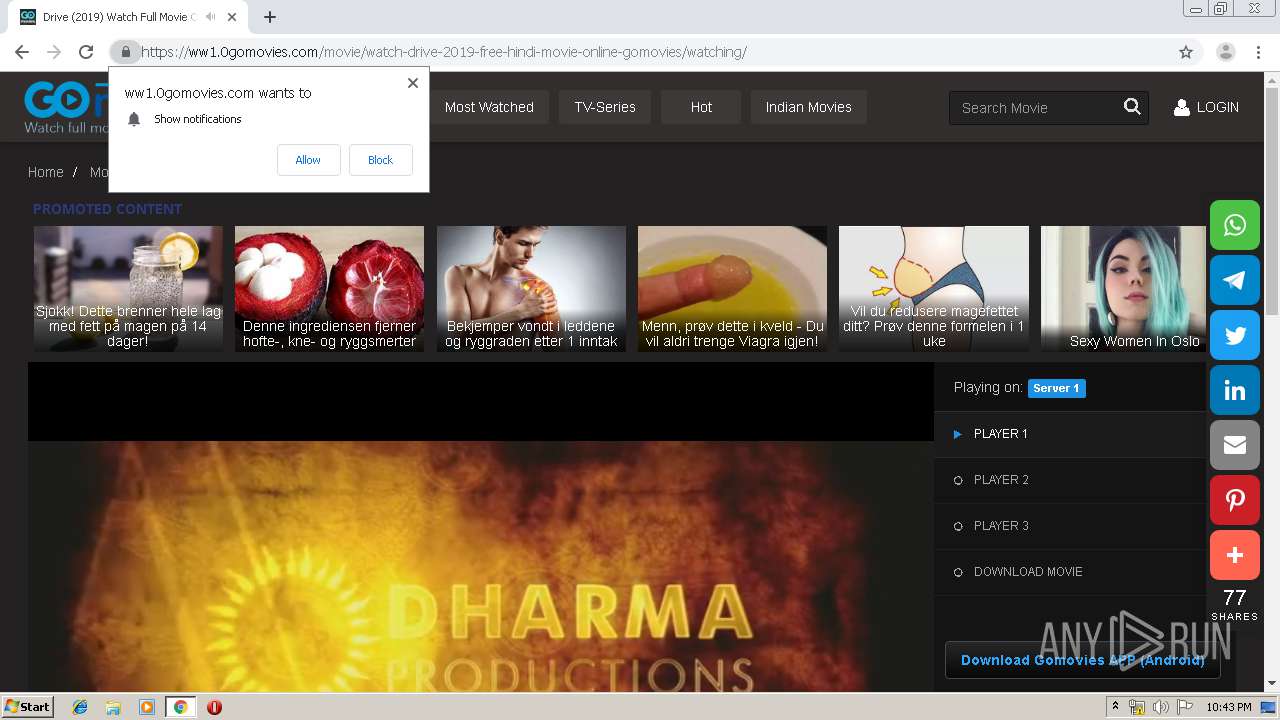Screen dimensions: 1280x720
Task: Open Chrome three-dot menu
Action: (1258, 52)
